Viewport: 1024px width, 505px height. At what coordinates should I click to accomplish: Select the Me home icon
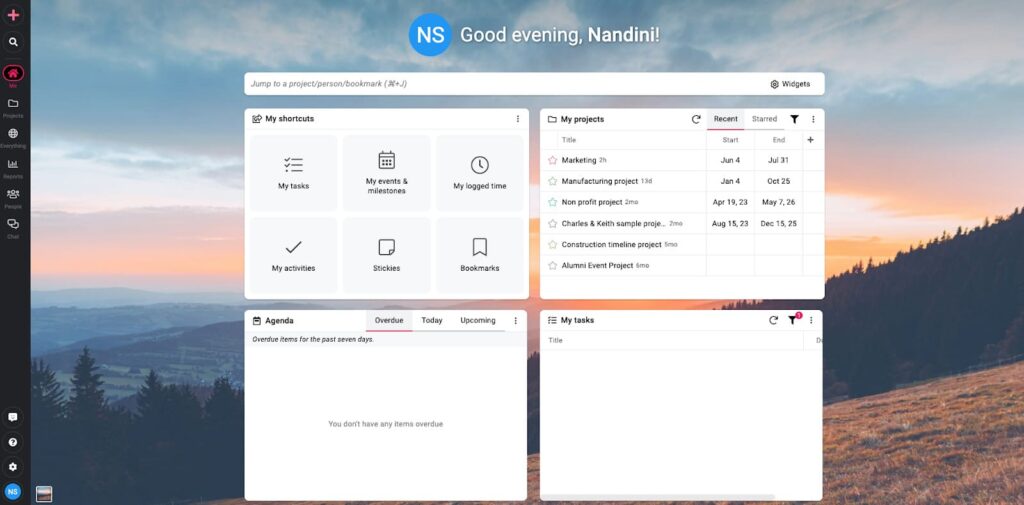coord(12,73)
